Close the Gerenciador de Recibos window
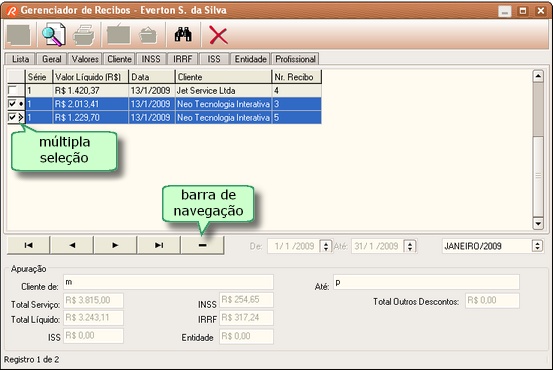The image size is (553, 370). click(x=541, y=11)
